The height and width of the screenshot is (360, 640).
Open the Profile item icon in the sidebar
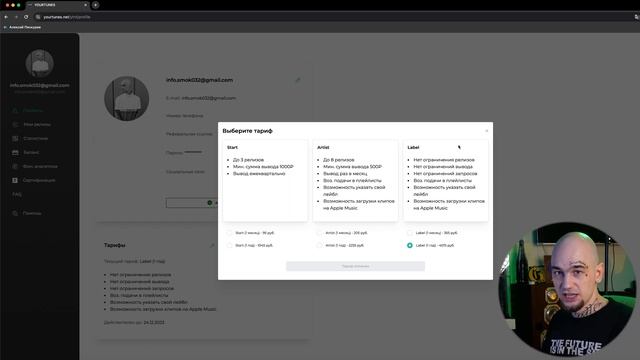(x=15, y=111)
